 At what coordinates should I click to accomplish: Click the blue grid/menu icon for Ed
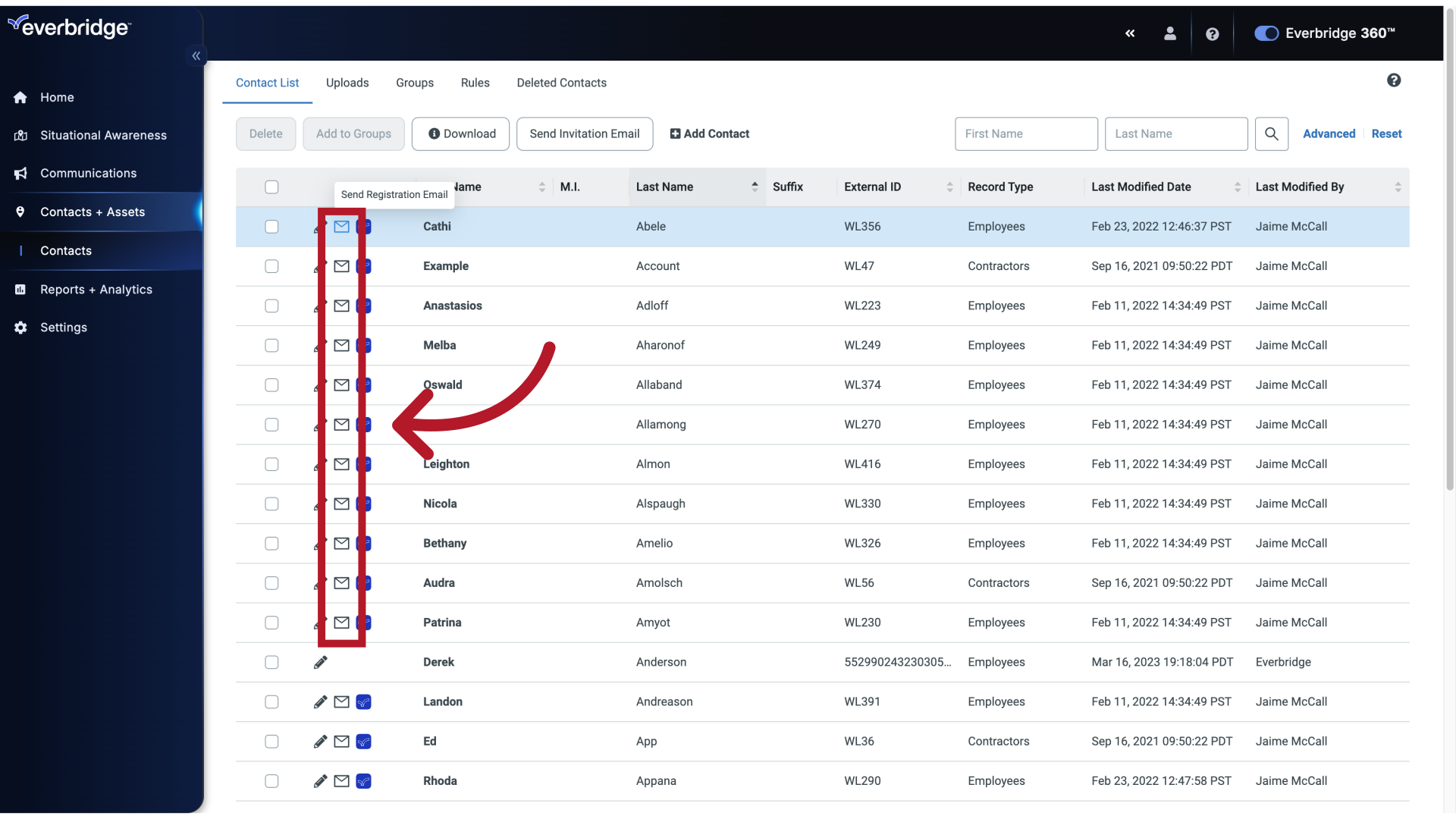[x=363, y=741]
